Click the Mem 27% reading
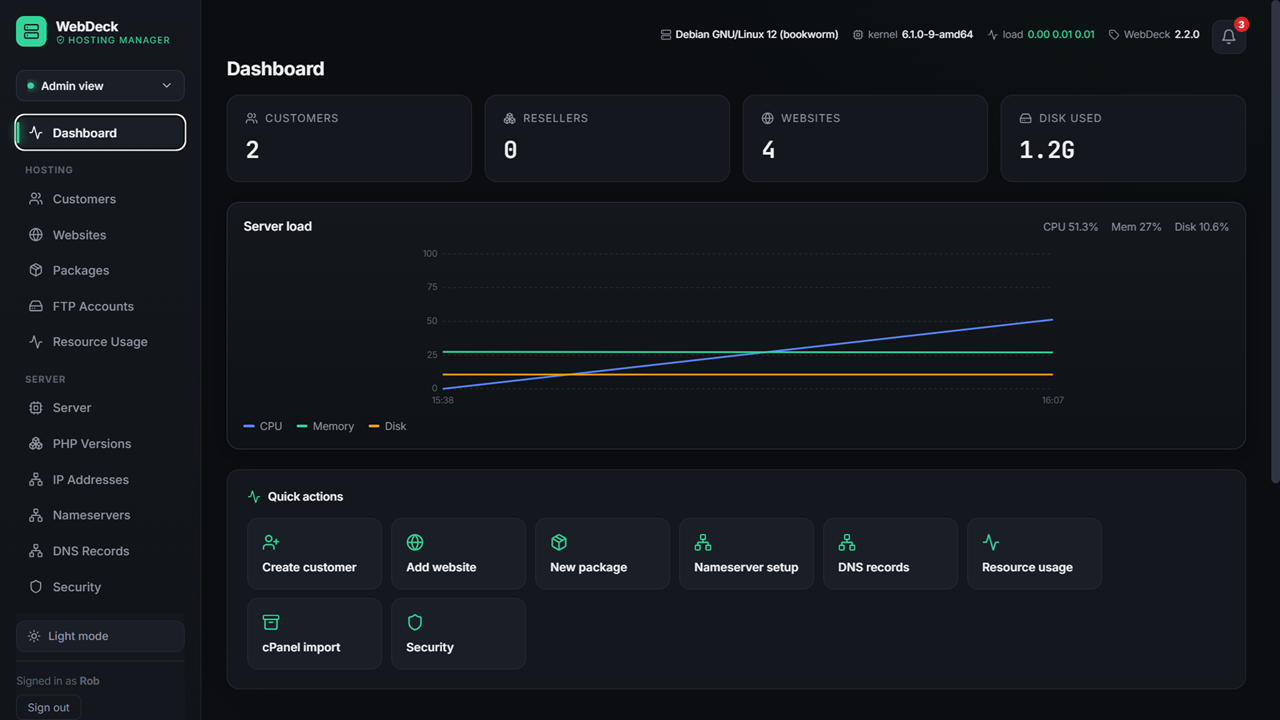Screen dimensions: 1280x720 pyautogui.click(x=1136, y=227)
